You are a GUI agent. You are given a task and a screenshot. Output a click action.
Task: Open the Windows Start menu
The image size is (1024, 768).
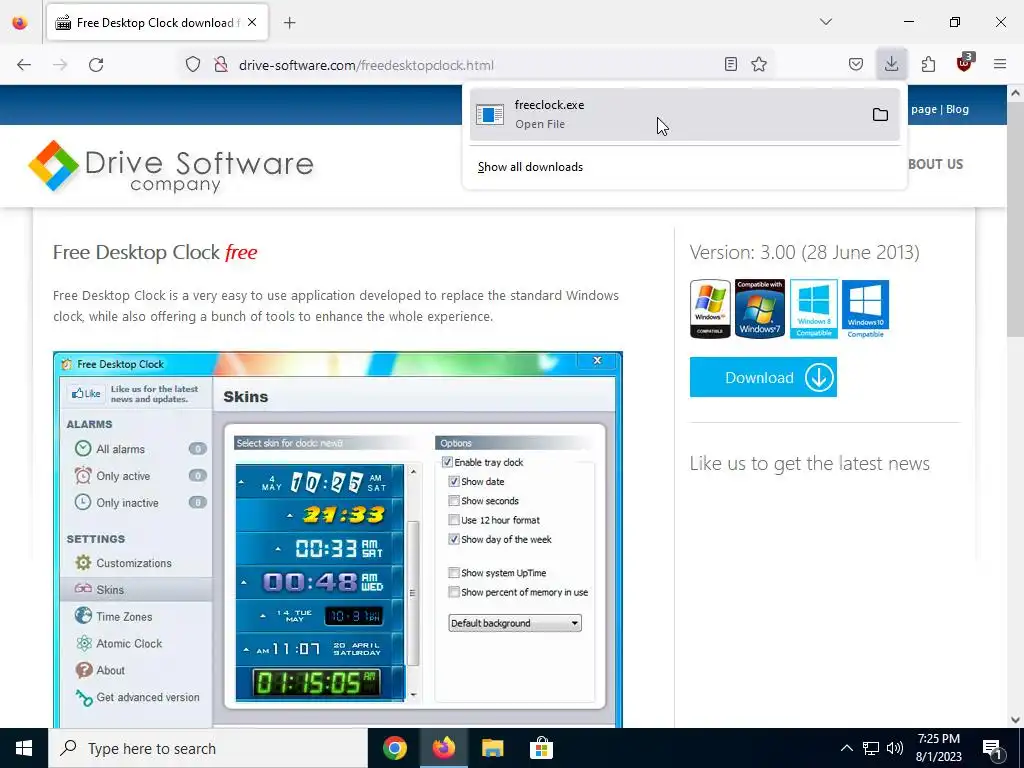point(24,748)
